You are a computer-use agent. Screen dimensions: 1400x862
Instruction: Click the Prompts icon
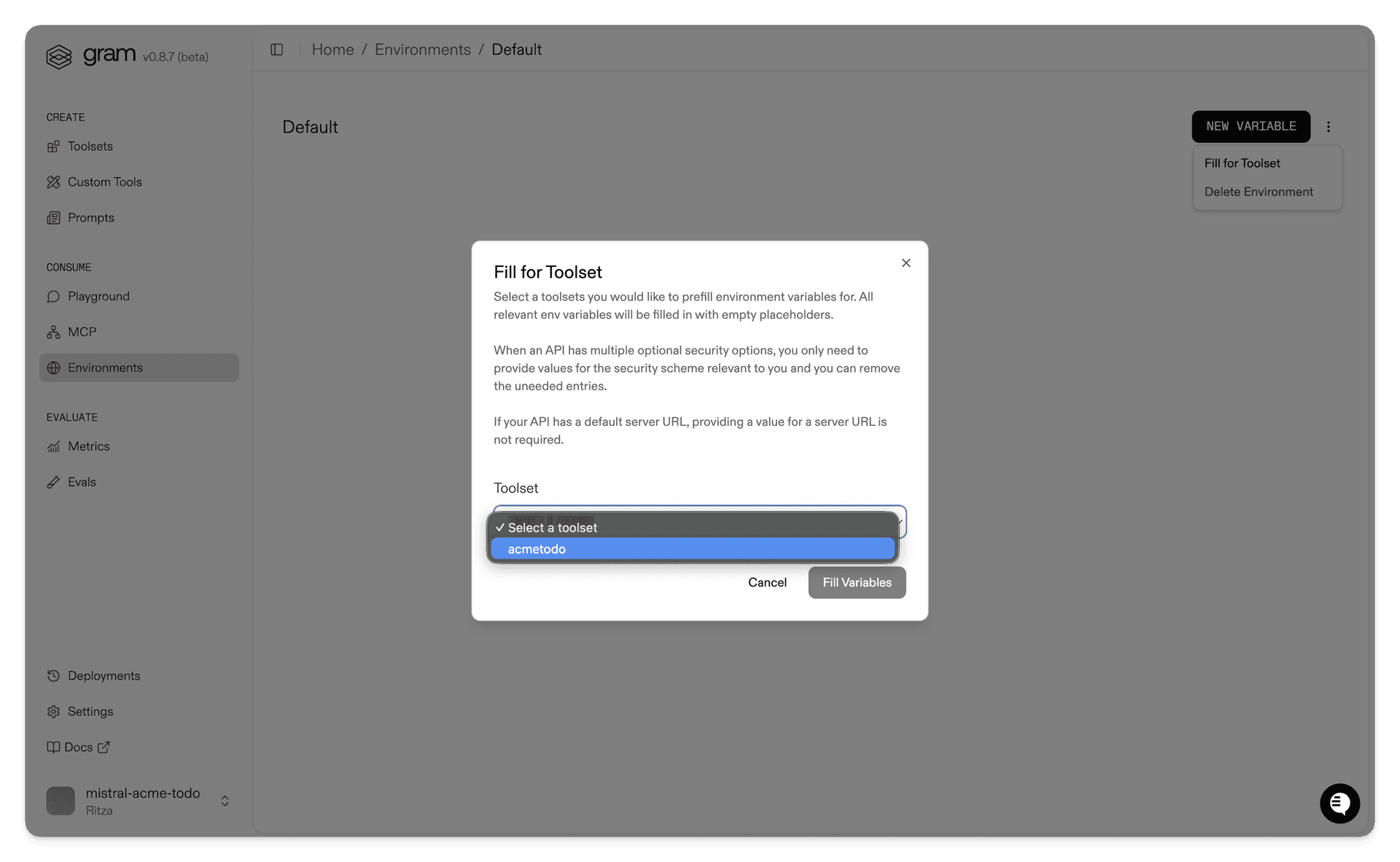tap(54, 217)
